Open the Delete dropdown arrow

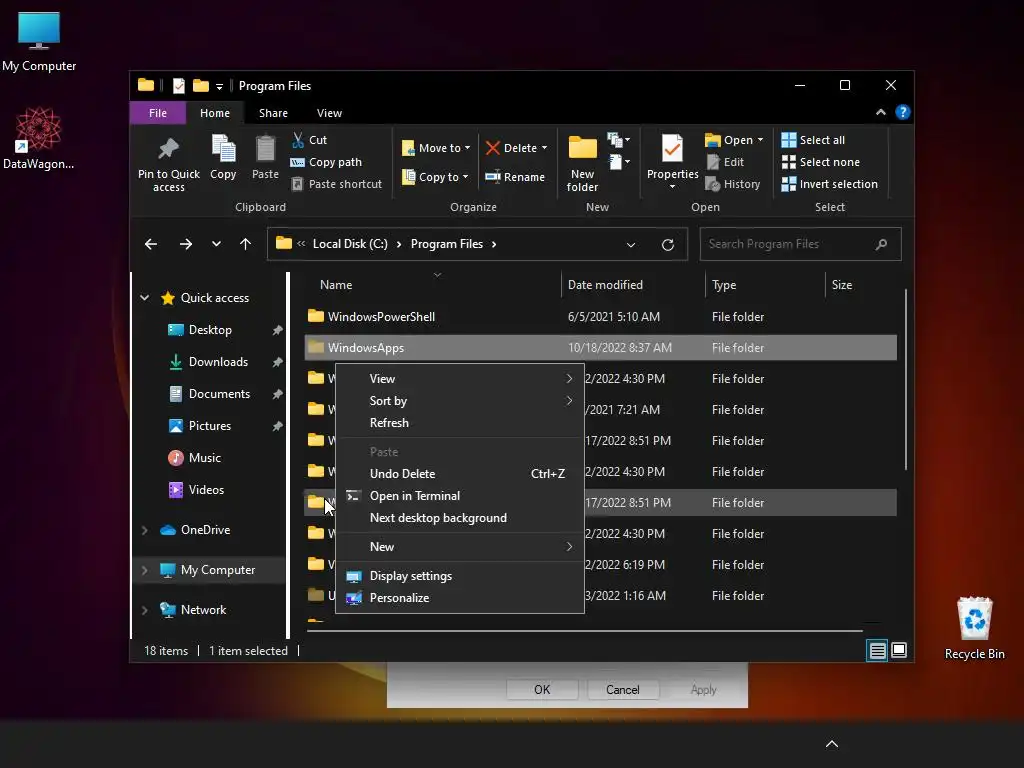click(x=544, y=148)
